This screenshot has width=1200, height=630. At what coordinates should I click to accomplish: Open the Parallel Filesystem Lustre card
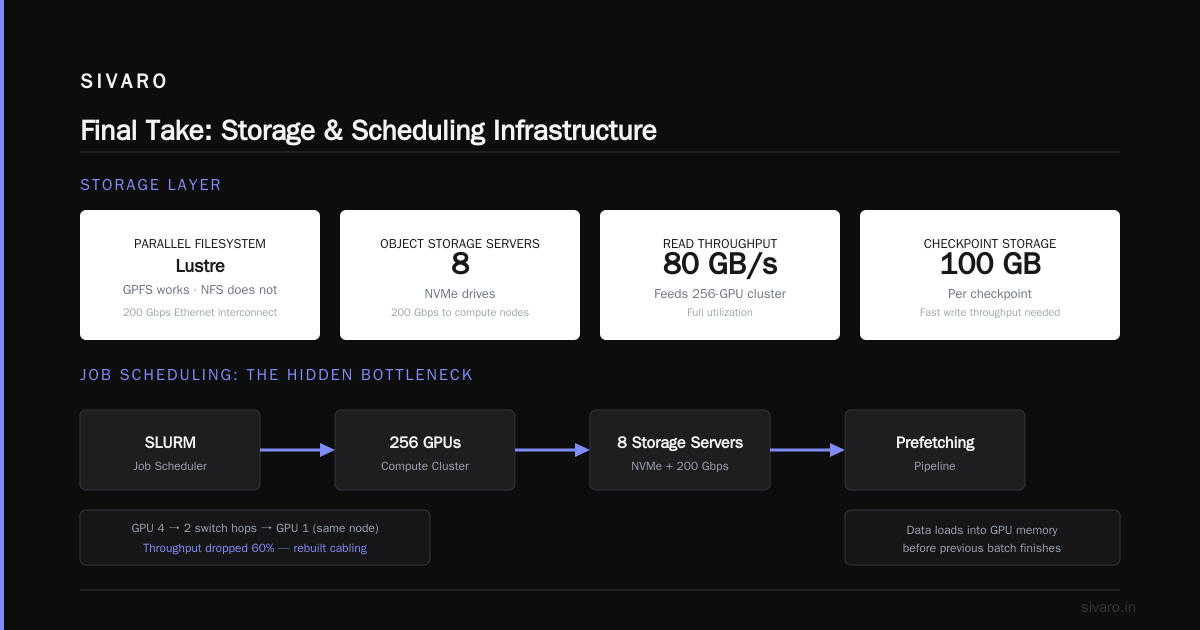point(200,275)
